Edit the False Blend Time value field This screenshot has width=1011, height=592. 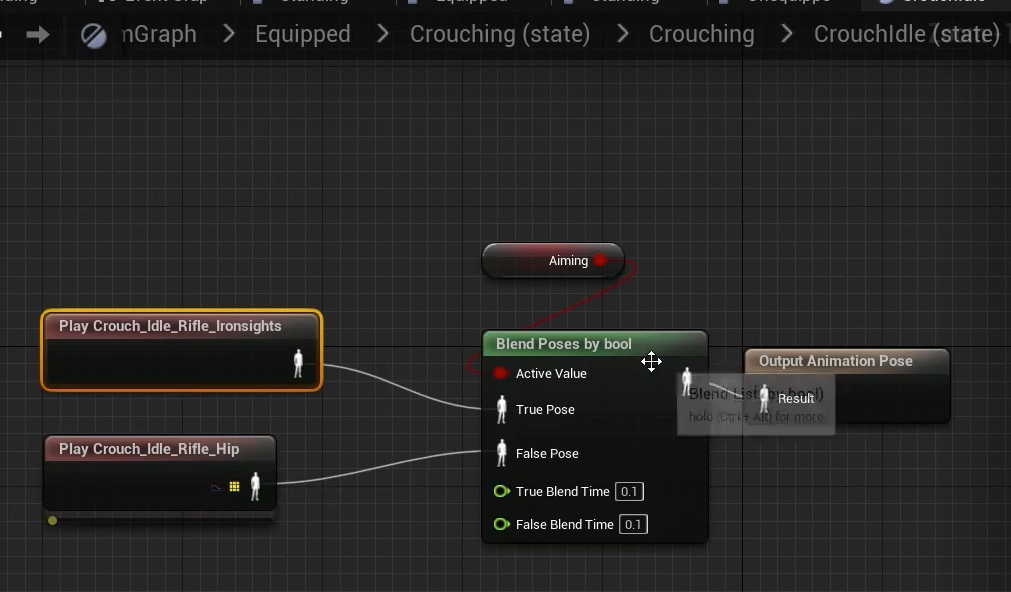pos(633,524)
